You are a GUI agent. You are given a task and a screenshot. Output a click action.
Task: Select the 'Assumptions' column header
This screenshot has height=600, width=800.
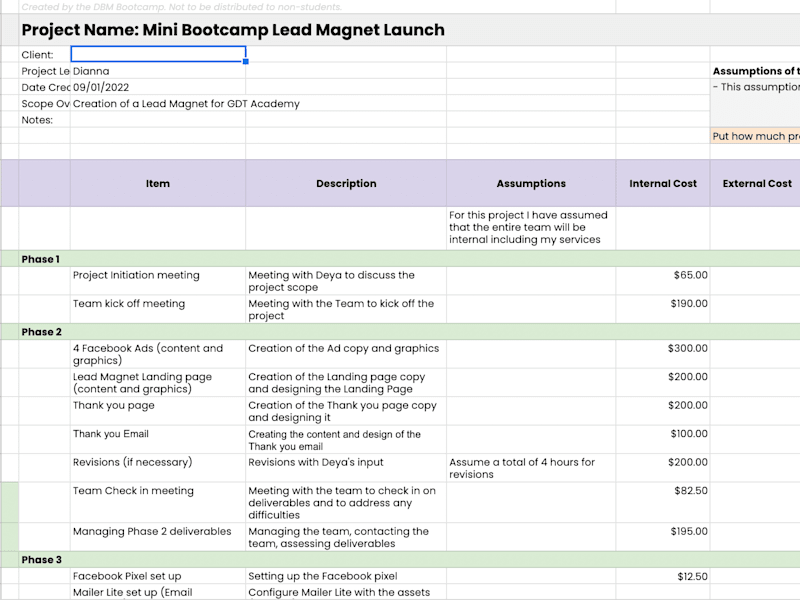click(531, 184)
